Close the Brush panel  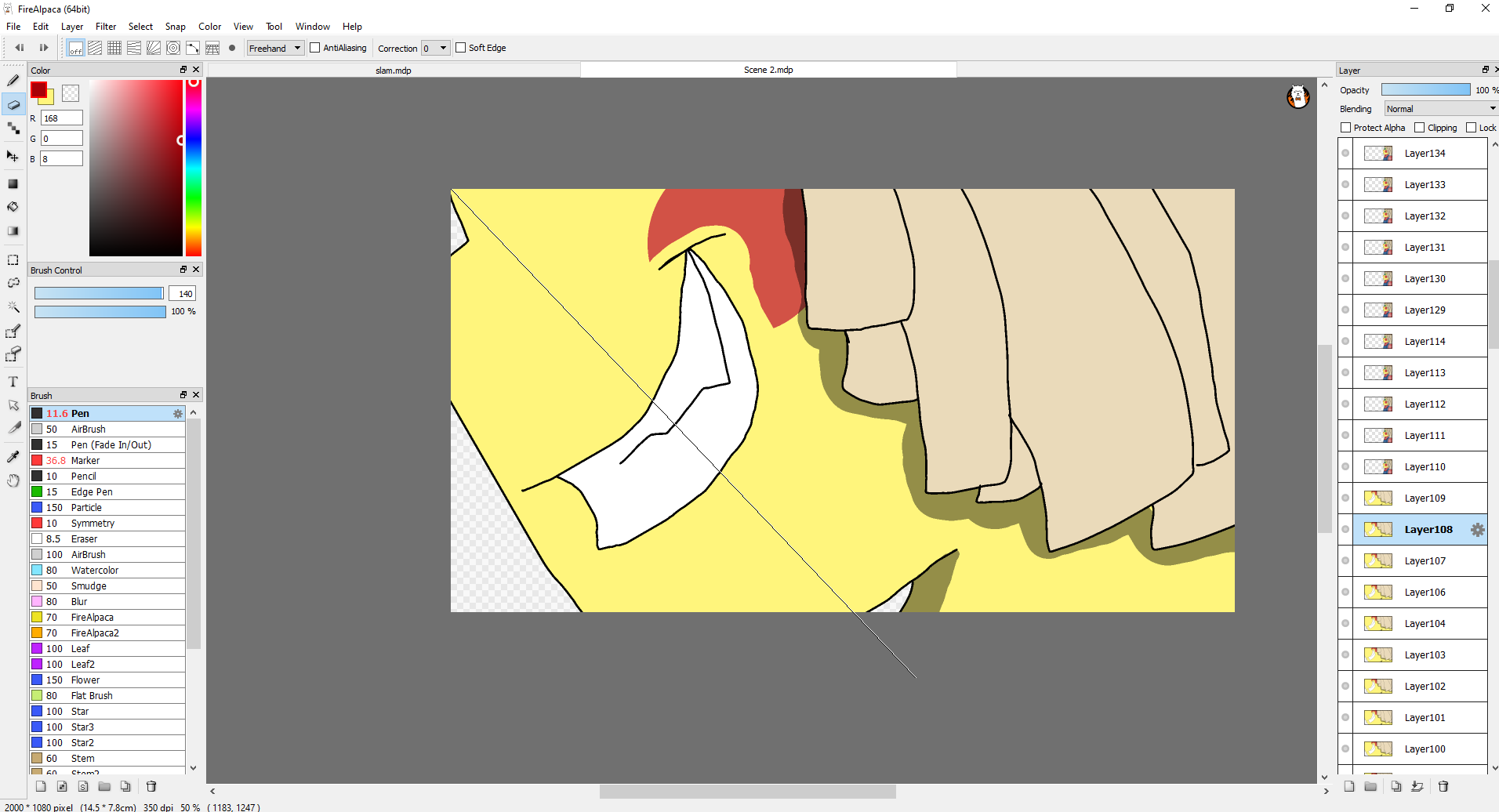pyautogui.click(x=196, y=395)
